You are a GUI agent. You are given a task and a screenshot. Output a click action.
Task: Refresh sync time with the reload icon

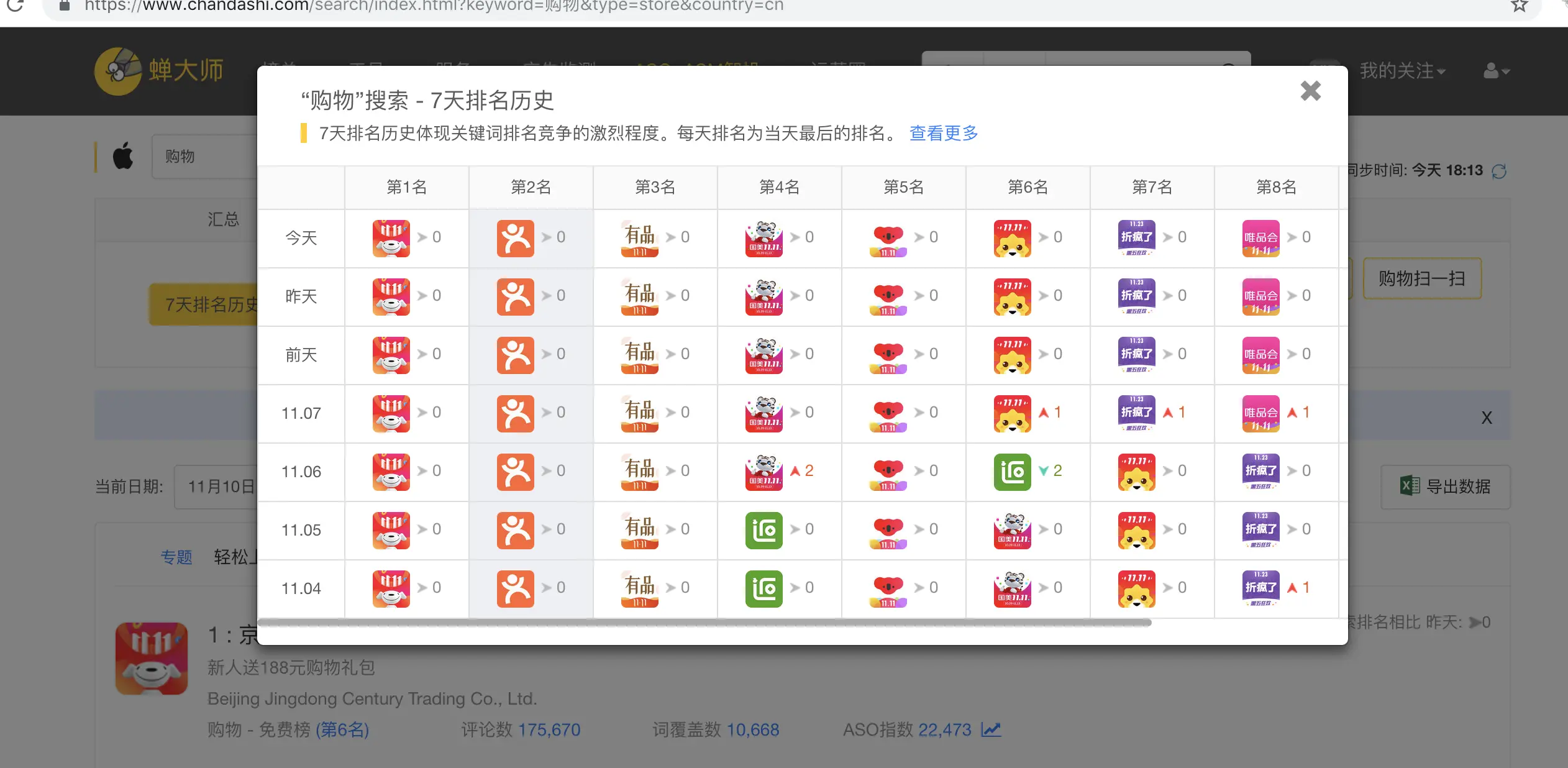point(1498,170)
